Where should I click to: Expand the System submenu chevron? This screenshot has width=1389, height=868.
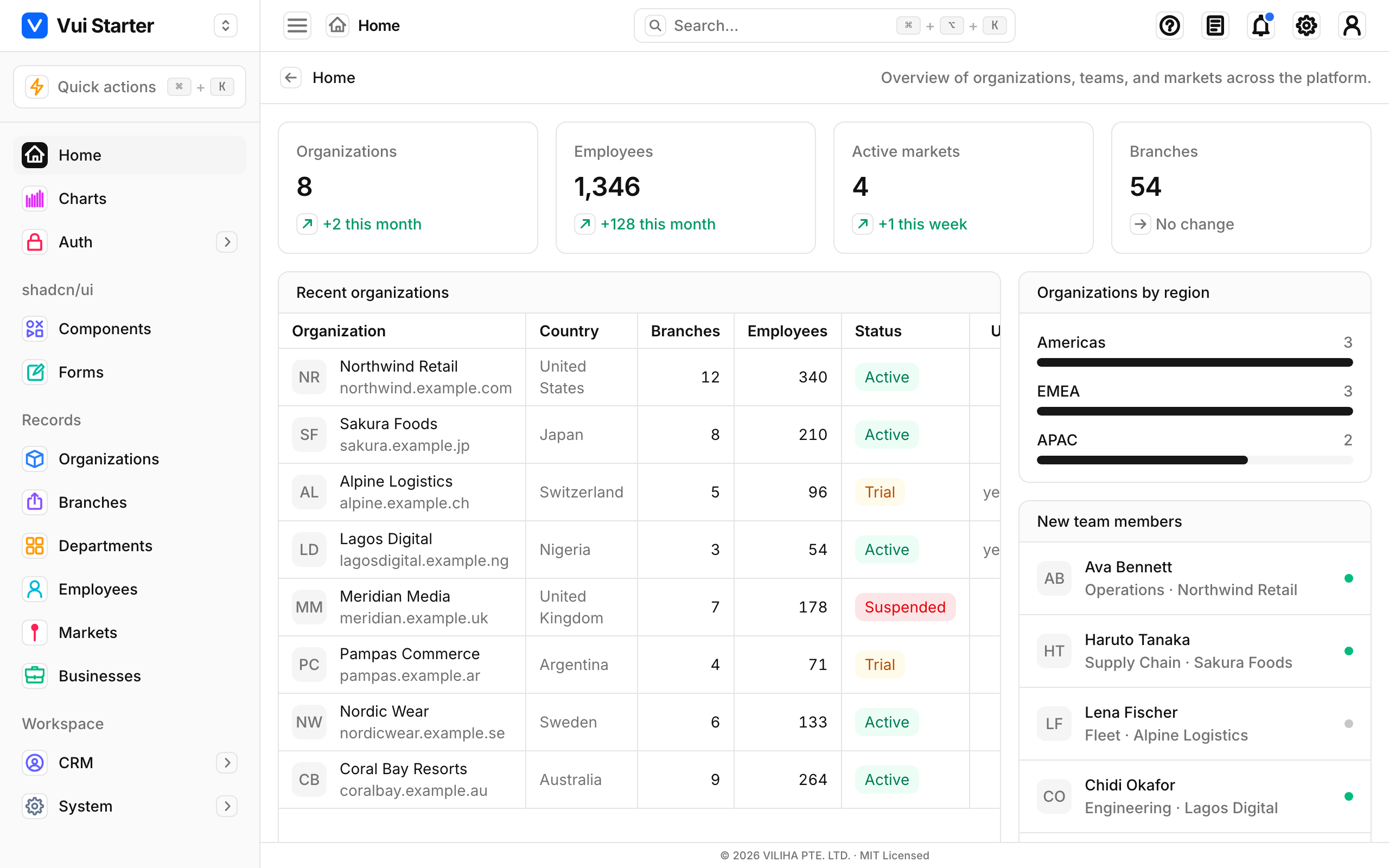(x=227, y=806)
